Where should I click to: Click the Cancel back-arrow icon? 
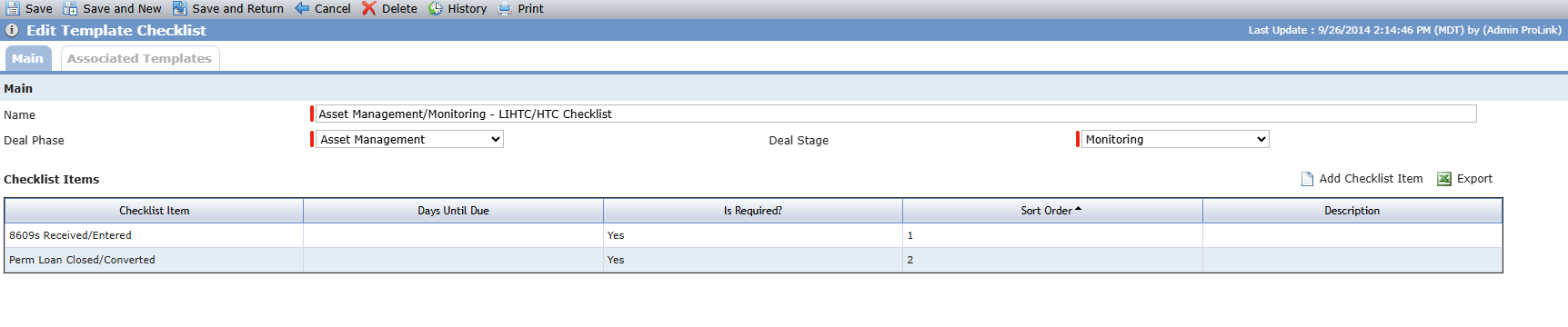[302, 8]
